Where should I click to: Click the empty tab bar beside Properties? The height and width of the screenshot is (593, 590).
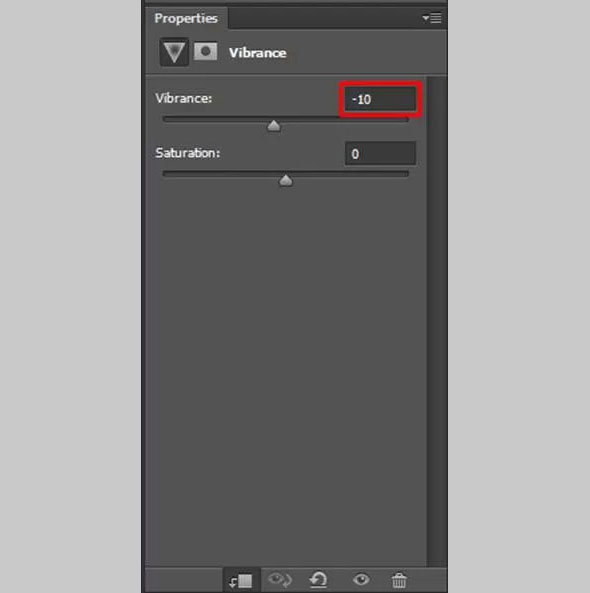[323, 18]
